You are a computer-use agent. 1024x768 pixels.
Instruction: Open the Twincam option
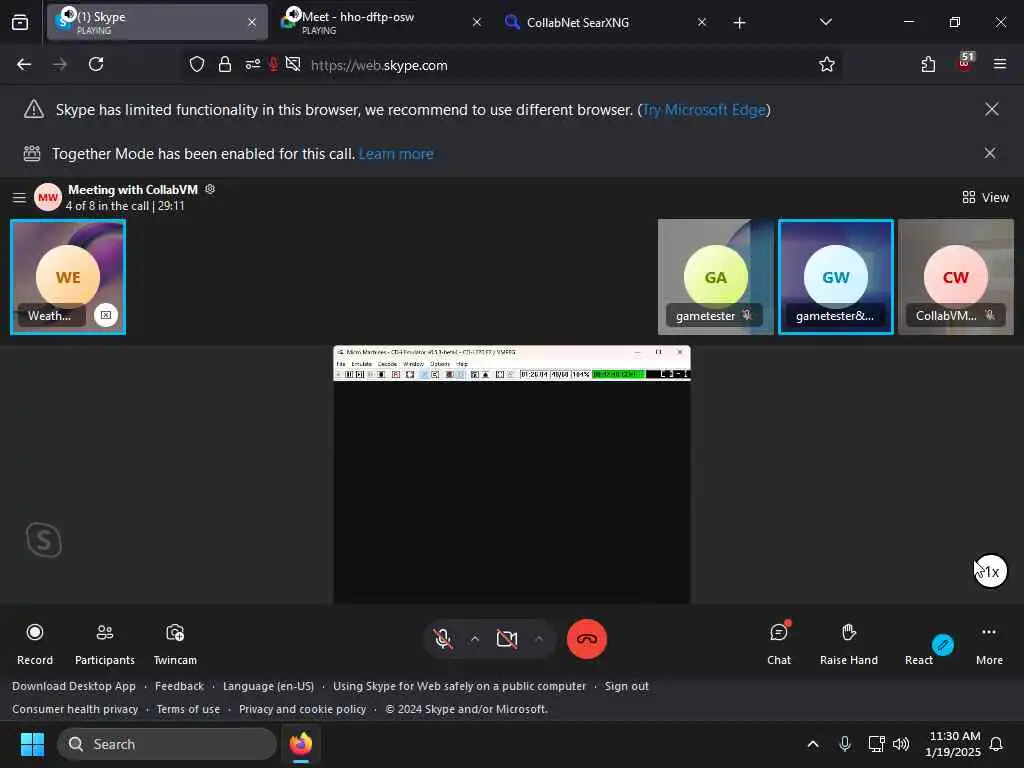[175, 644]
